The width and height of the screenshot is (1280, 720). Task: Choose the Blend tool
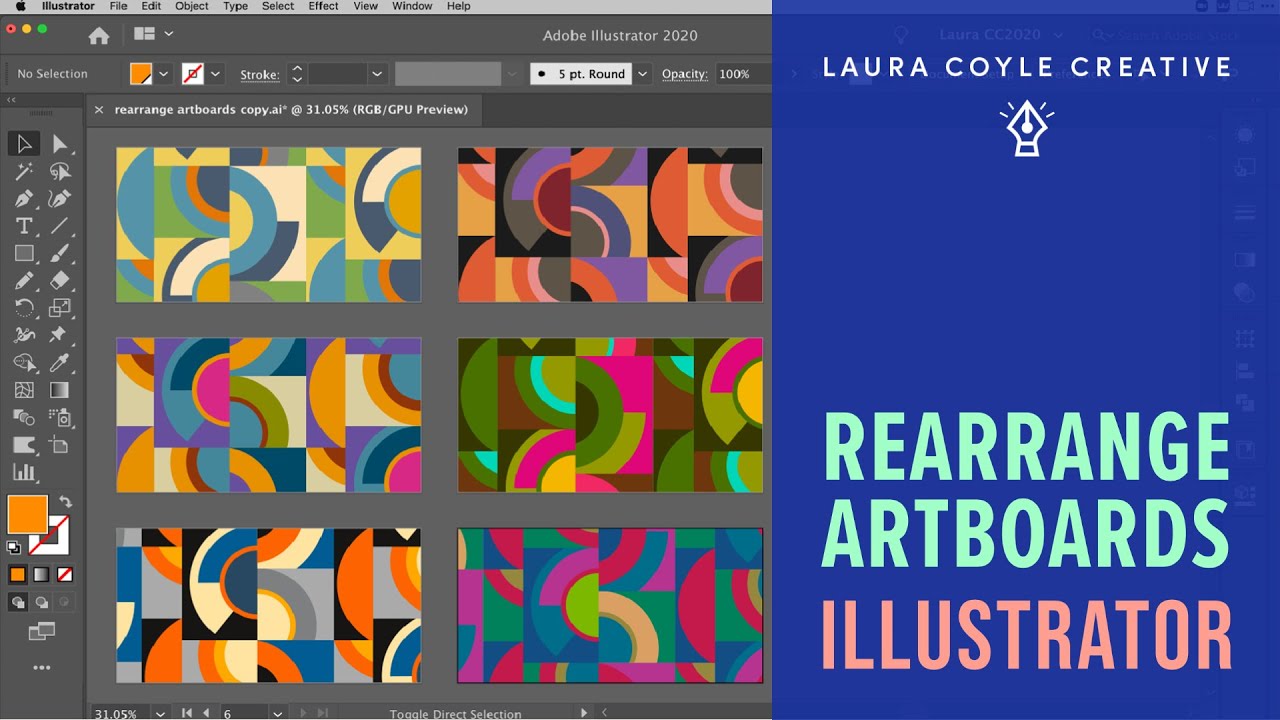[24, 417]
